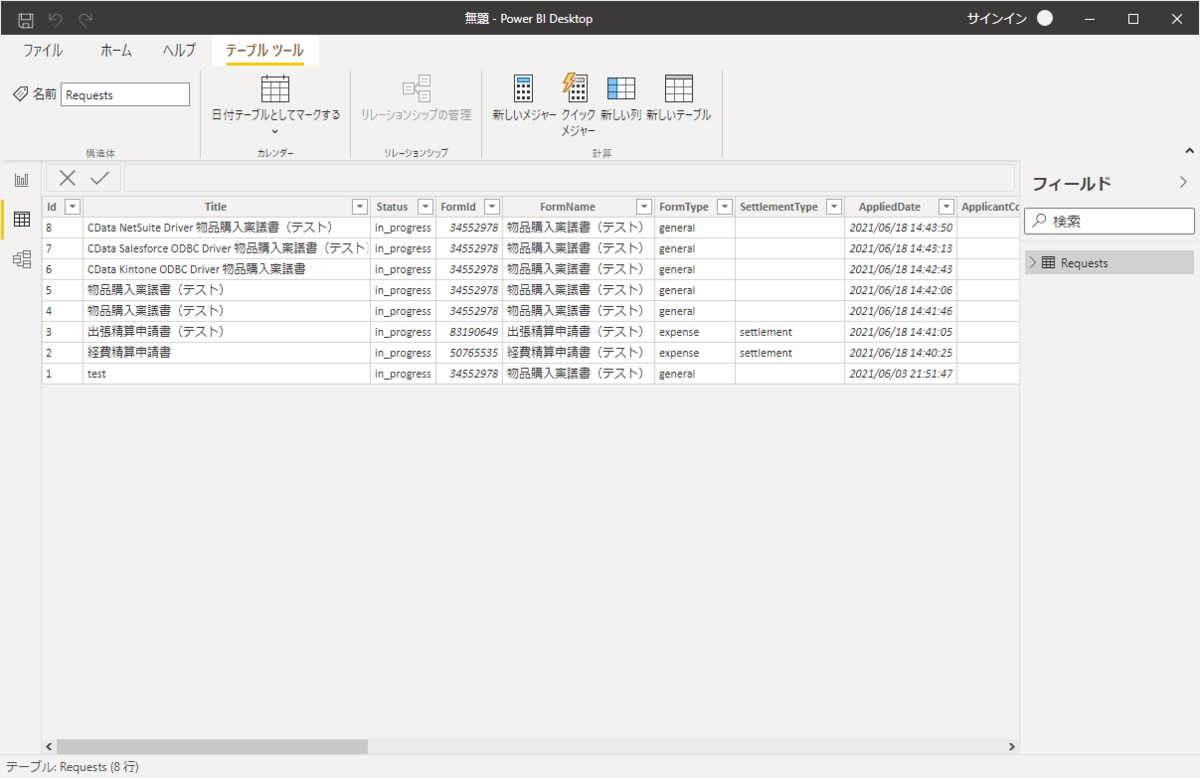Screen dimensions: 1200x779
Task: Open the ファイル menu tab
Action: tap(43, 51)
